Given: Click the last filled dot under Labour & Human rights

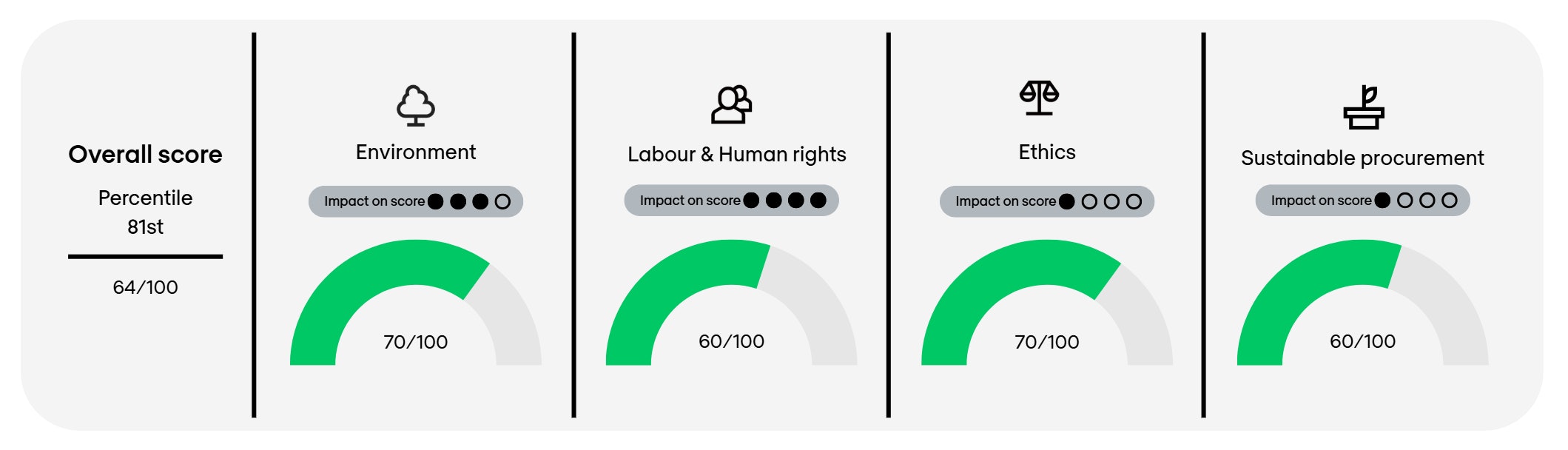Looking at the screenshot, I should [818, 201].
